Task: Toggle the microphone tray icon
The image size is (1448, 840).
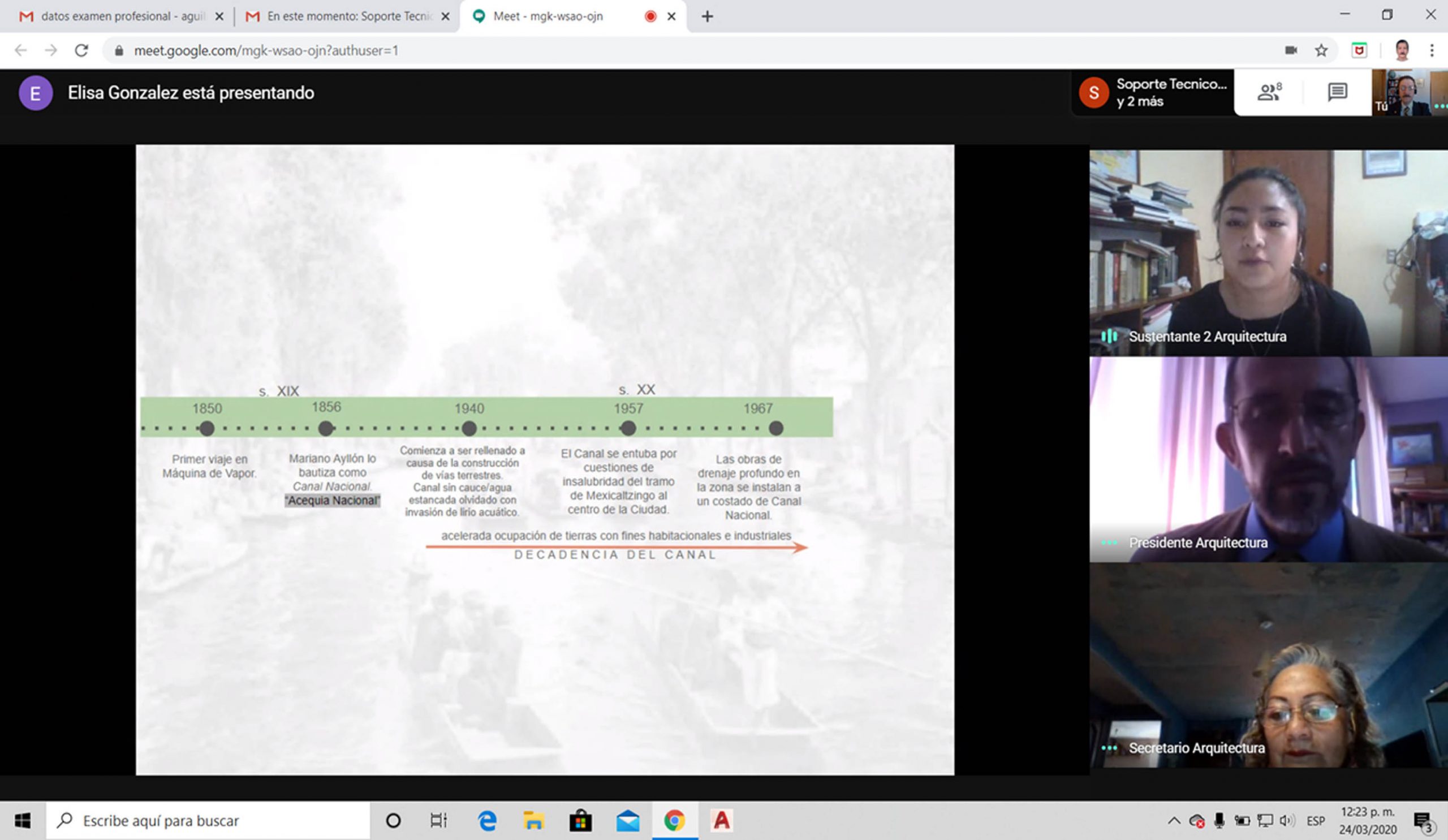Action: 1219,820
